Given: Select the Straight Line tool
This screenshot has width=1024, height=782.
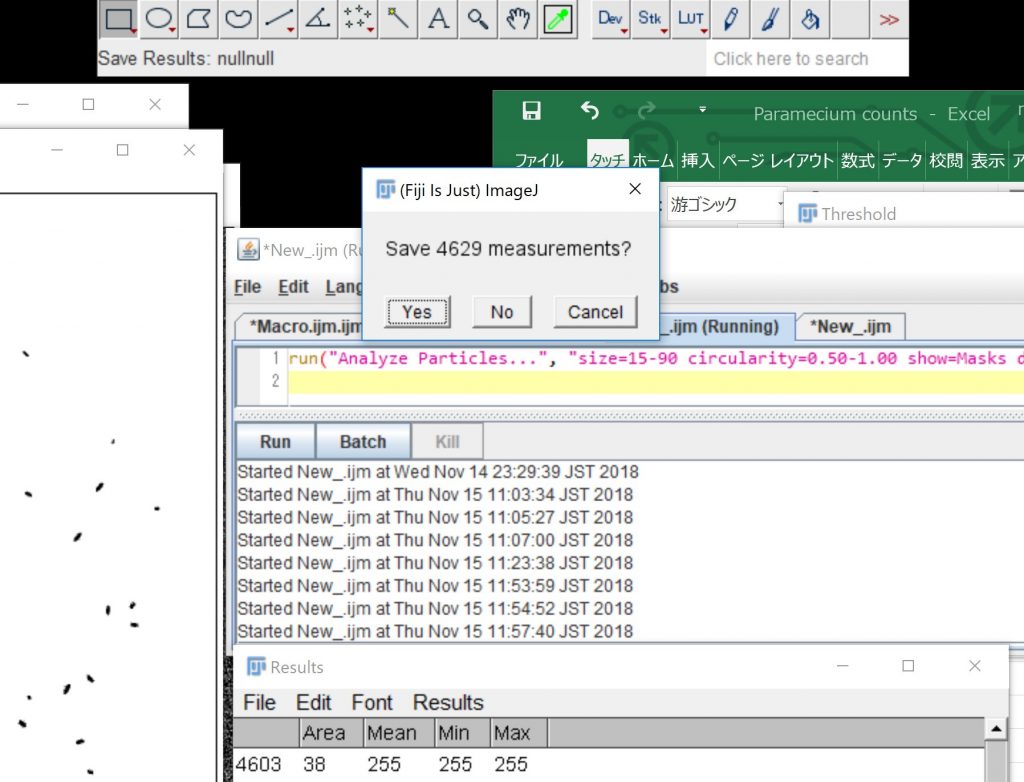Looking at the screenshot, I should 278,20.
